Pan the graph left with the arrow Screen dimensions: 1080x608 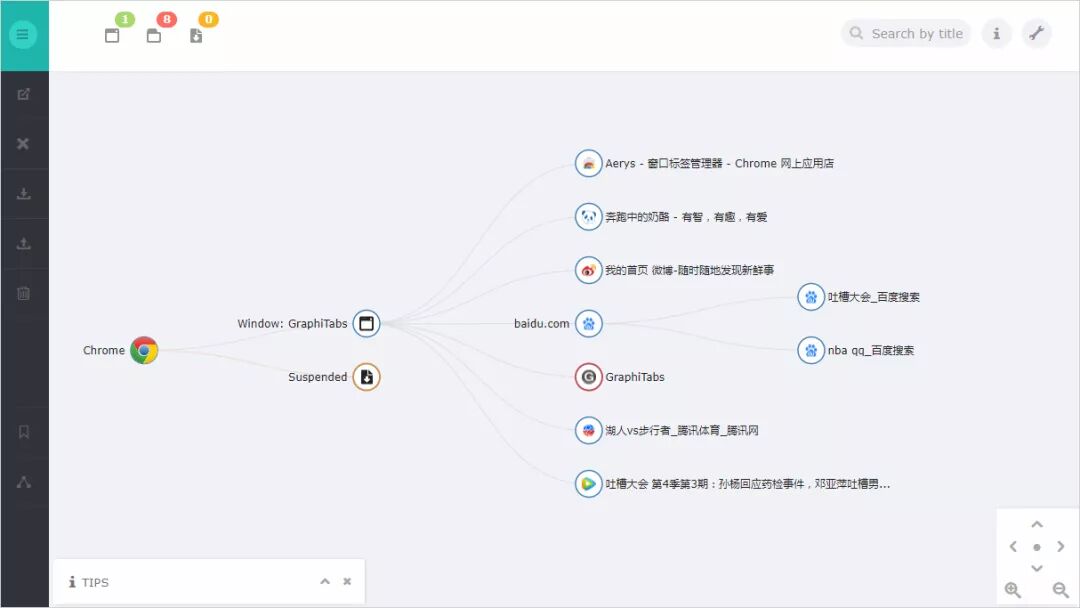click(x=1013, y=547)
